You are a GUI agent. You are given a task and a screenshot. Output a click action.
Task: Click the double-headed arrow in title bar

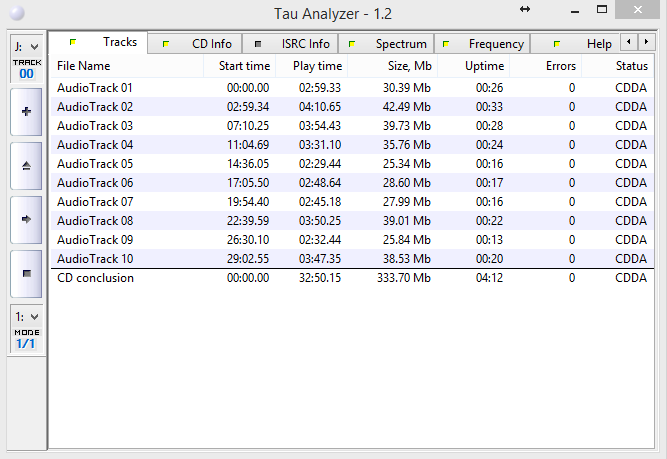click(x=525, y=9)
